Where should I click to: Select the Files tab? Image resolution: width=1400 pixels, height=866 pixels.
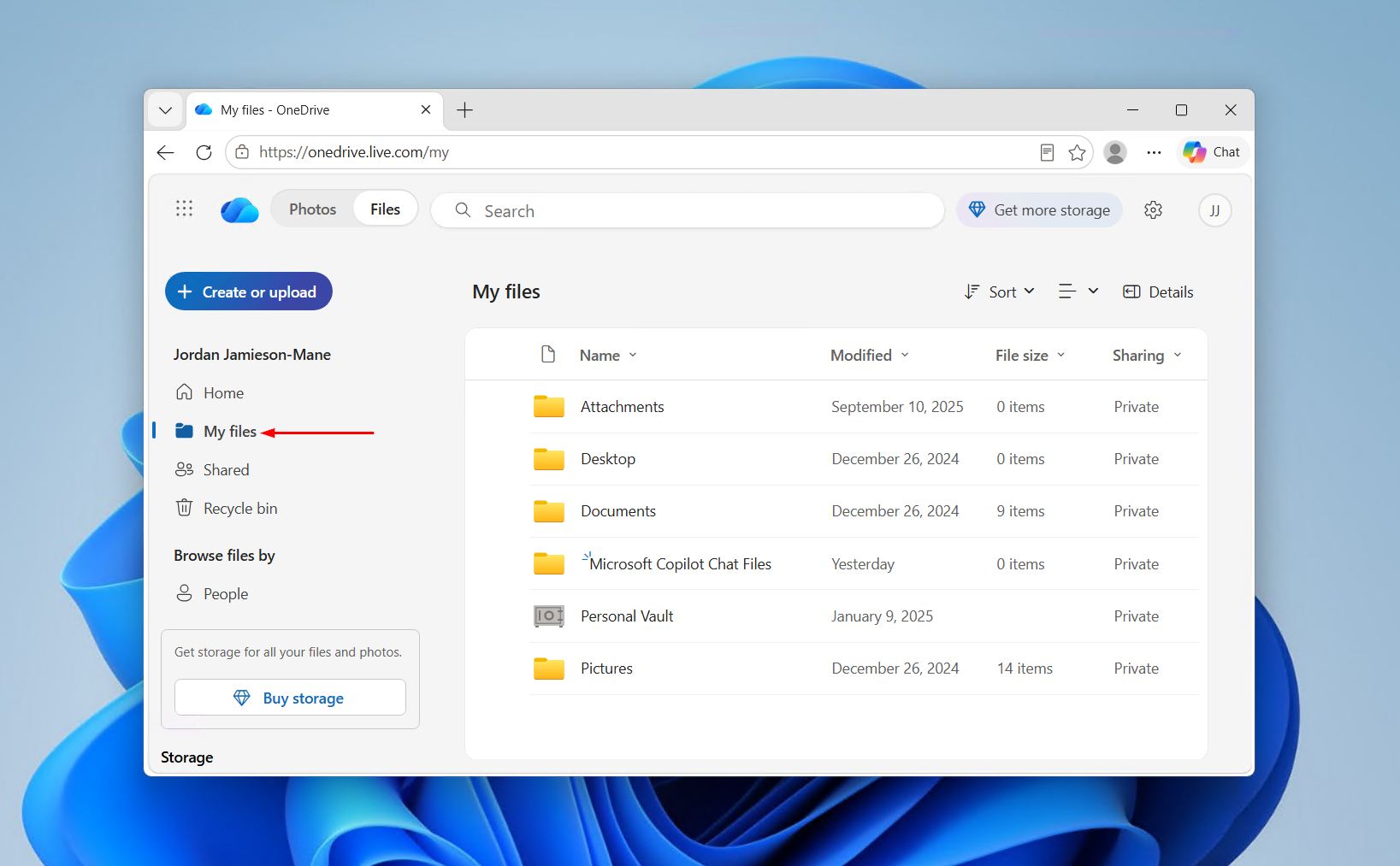[385, 209]
